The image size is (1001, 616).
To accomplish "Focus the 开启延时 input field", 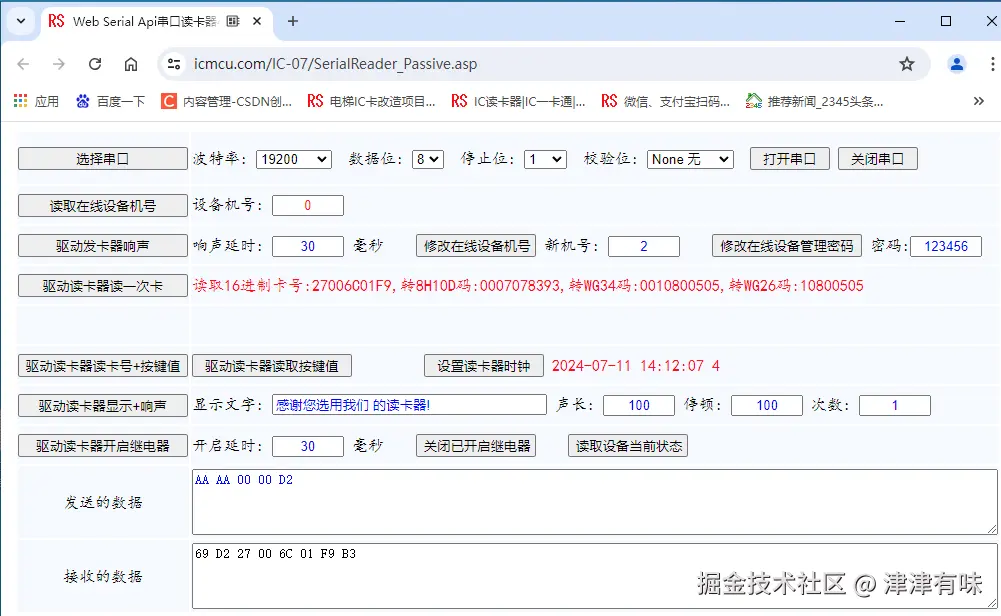I will [x=308, y=446].
